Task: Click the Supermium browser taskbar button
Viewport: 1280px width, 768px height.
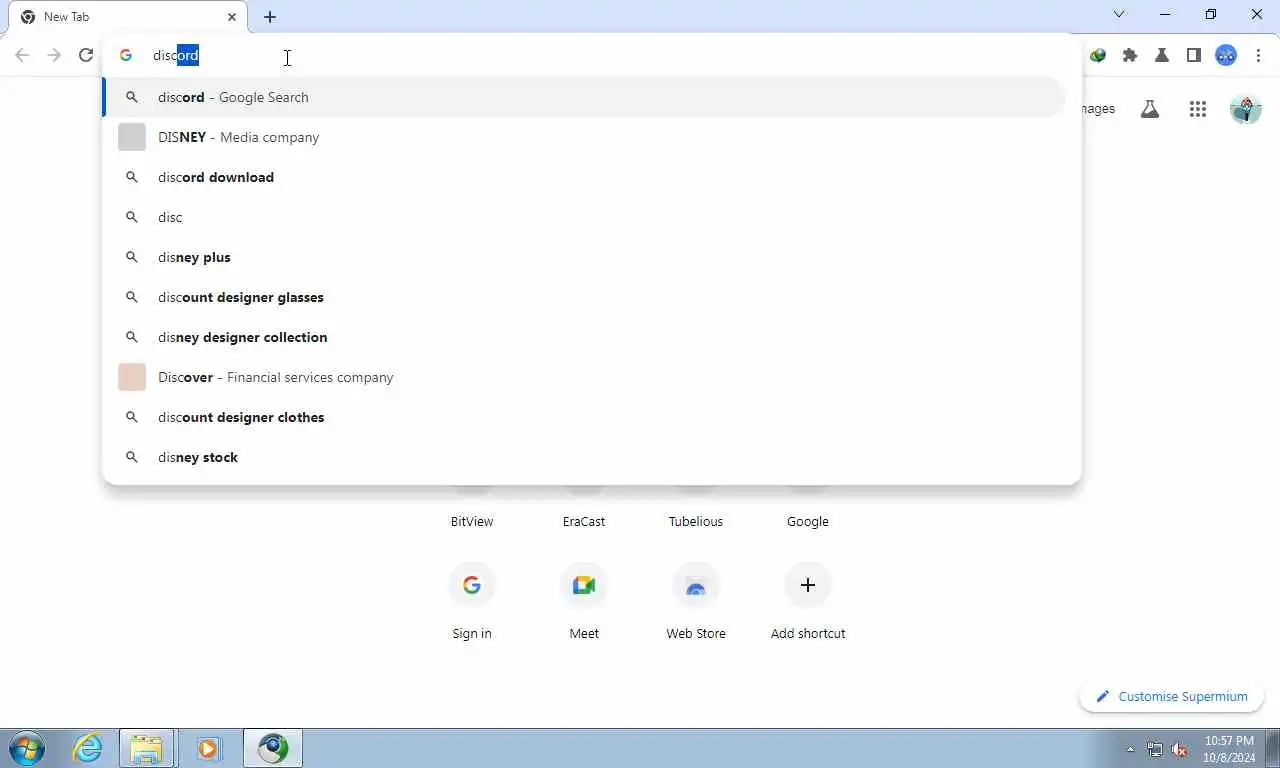Action: tap(273, 748)
